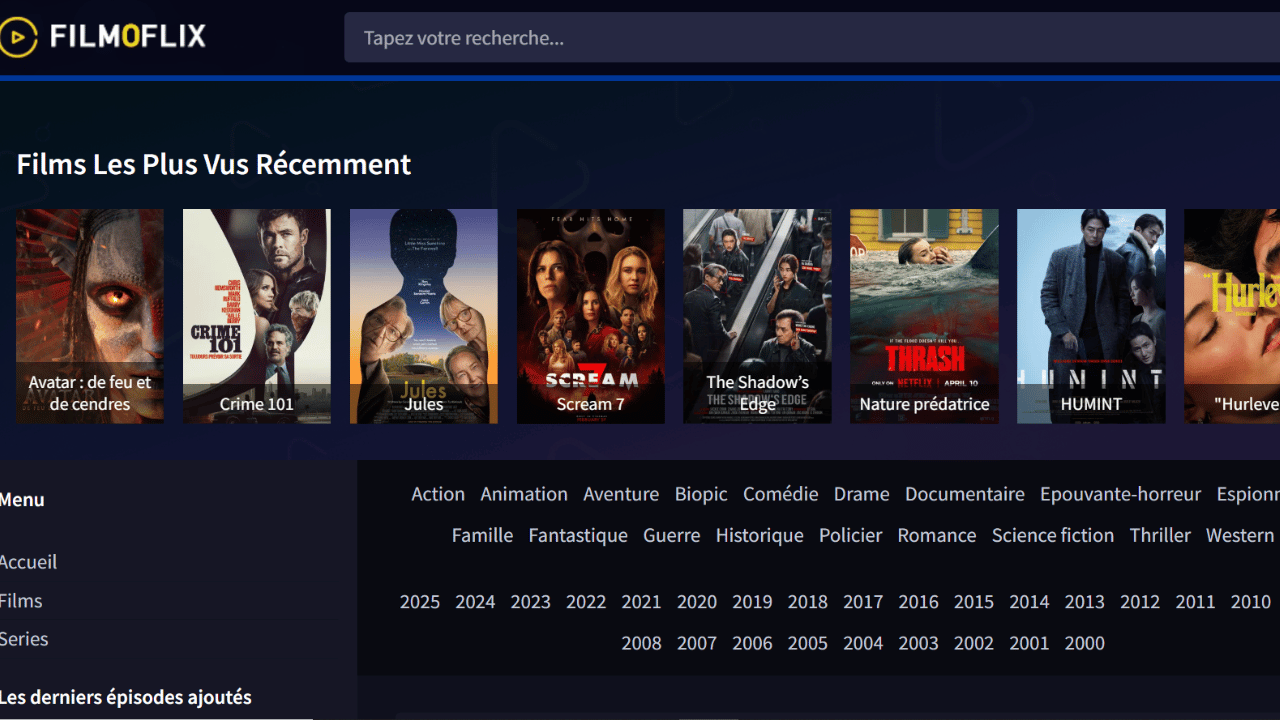Open the HUMINT movie poster
The image size is (1280, 720).
1091,316
